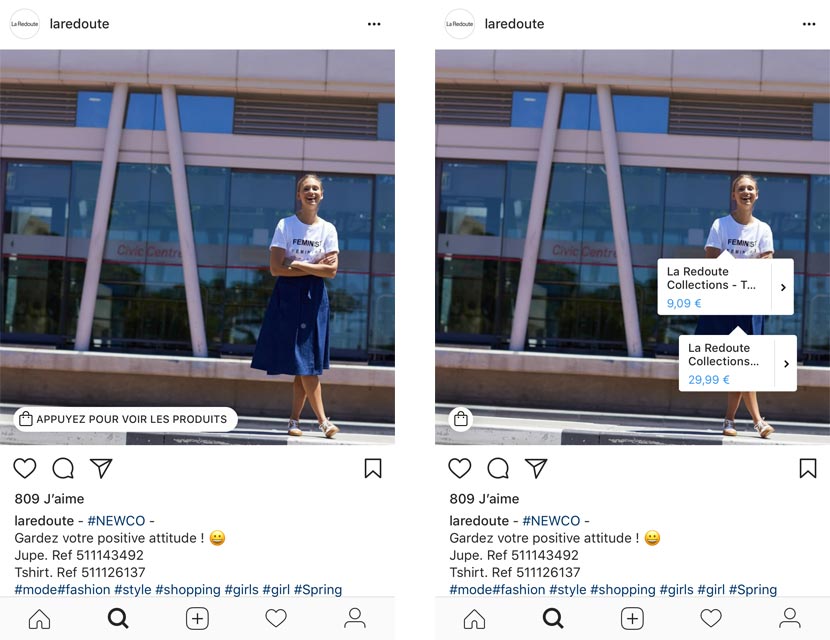The height and width of the screenshot is (640, 830).
Task: Open activity heart tab on right screen
Action: coord(711,618)
